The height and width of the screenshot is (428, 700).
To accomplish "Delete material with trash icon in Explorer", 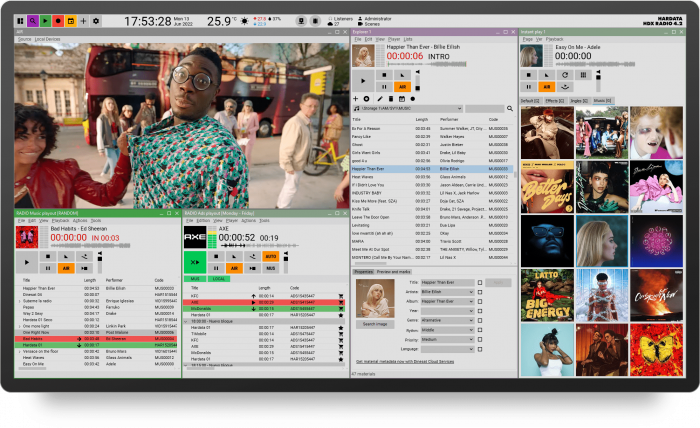I will coord(391,99).
